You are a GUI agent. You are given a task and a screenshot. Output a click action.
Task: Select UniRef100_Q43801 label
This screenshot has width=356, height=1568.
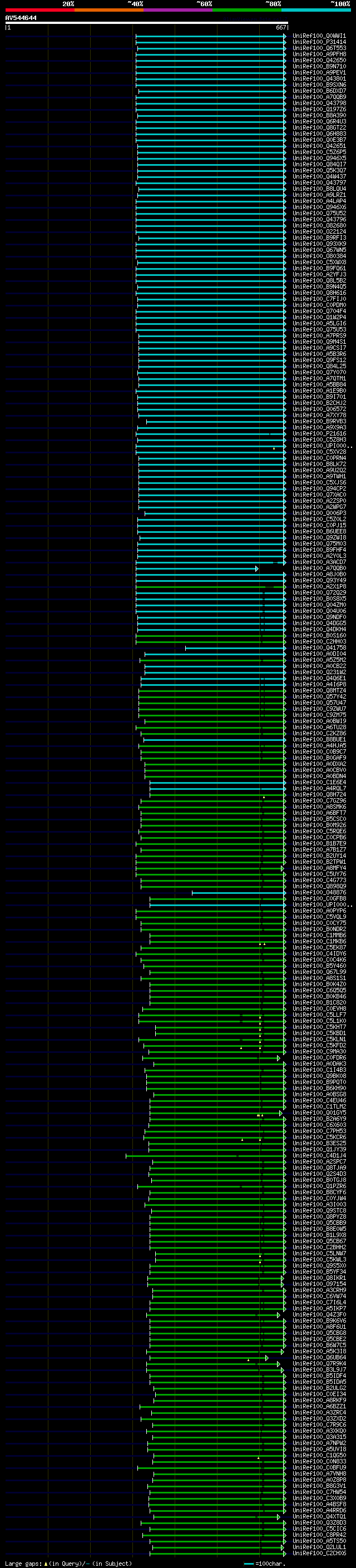coord(319,78)
